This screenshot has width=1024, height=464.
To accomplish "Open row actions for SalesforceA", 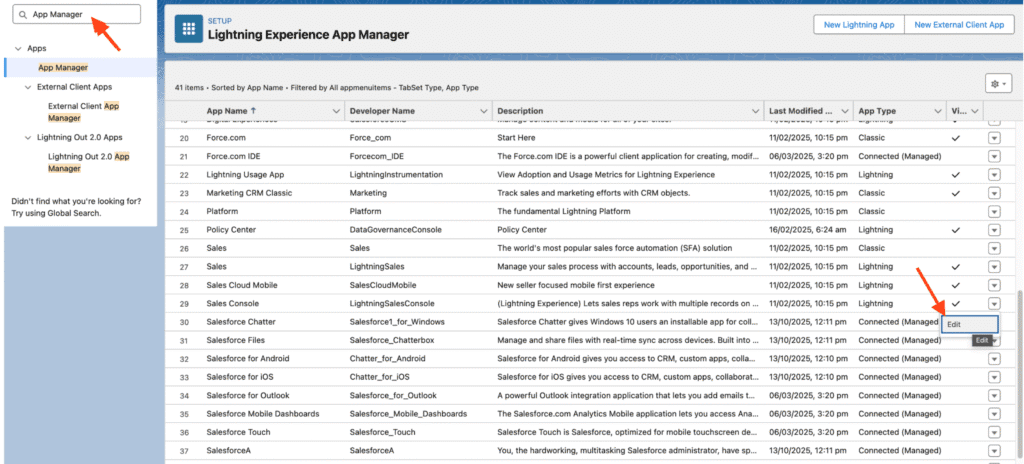I will (994, 450).
